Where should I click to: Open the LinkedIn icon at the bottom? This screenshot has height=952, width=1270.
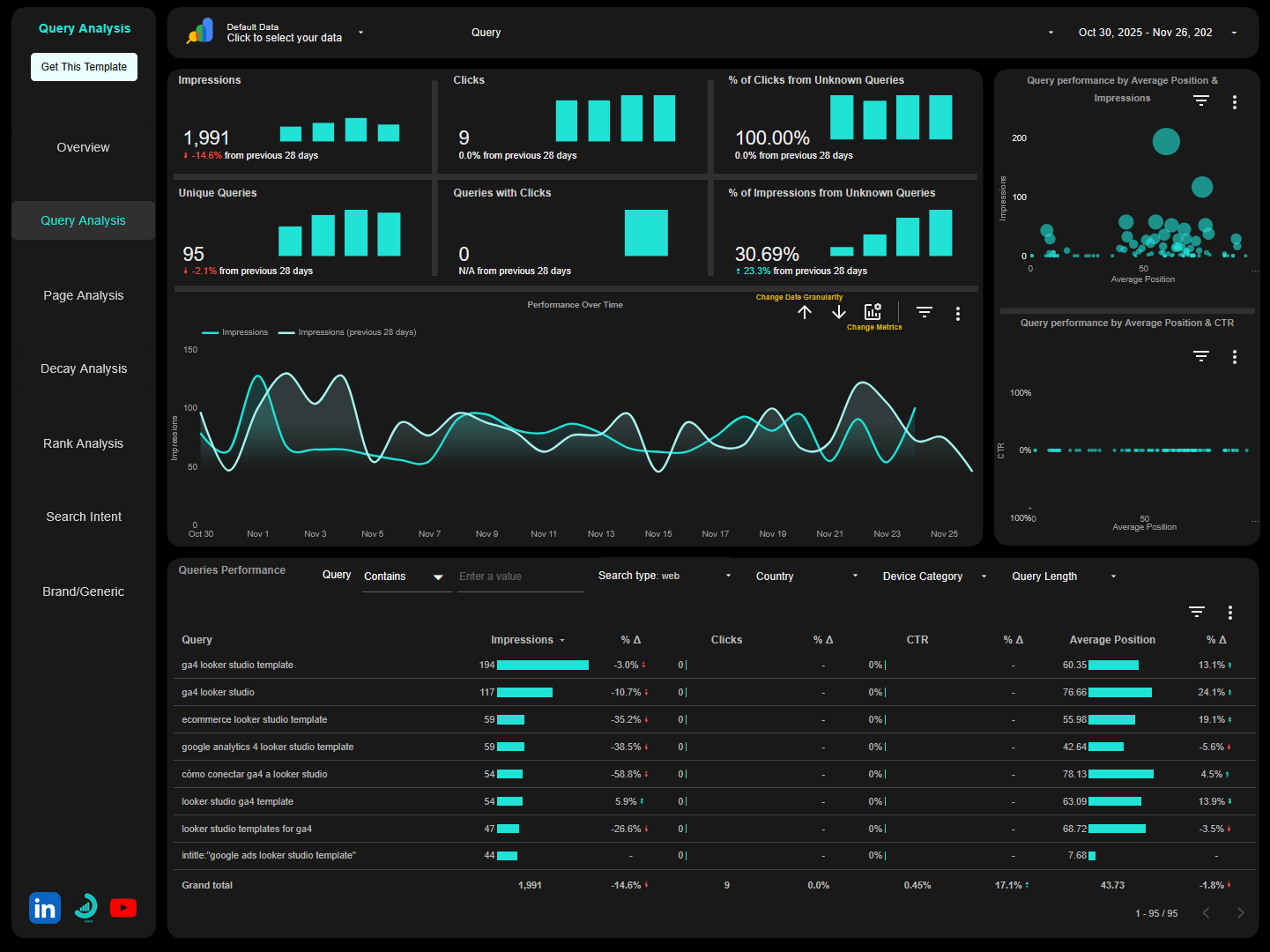point(44,907)
